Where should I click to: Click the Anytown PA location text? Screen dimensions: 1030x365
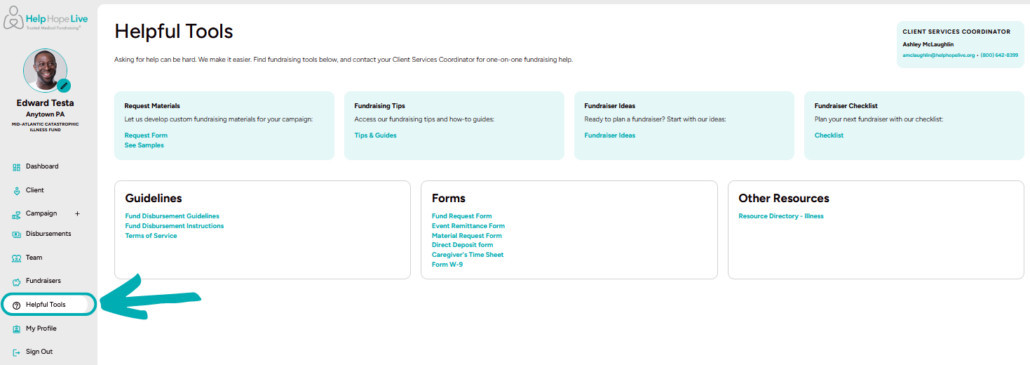coord(45,114)
